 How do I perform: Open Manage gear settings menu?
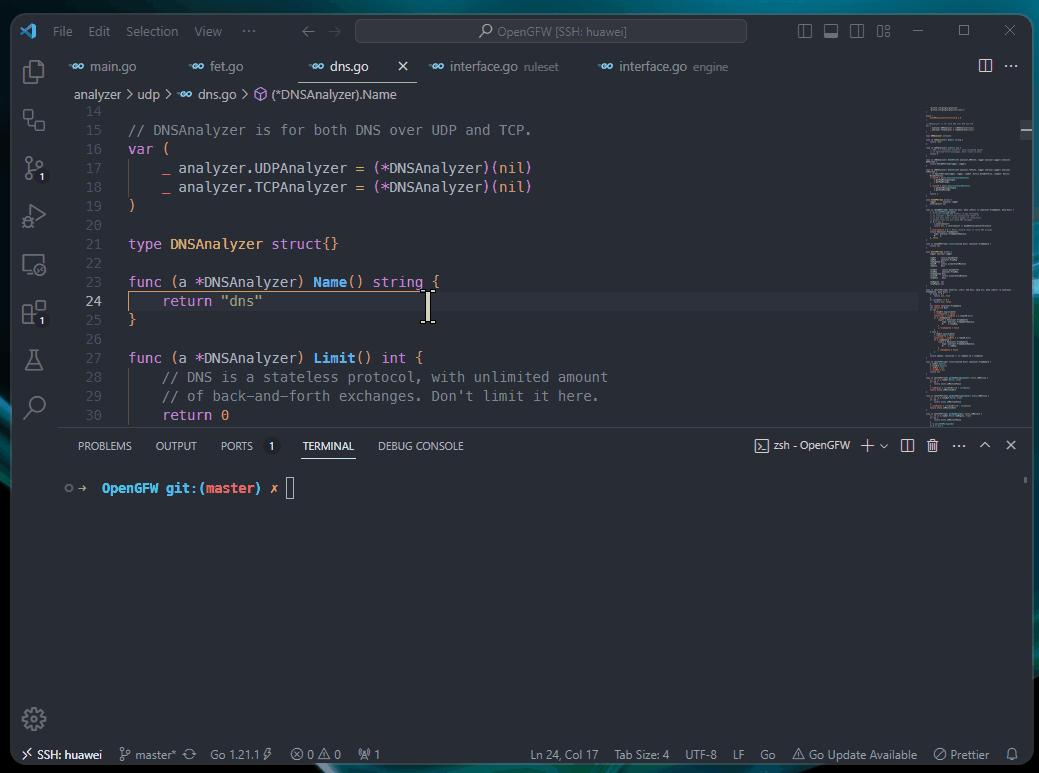[x=34, y=718]
